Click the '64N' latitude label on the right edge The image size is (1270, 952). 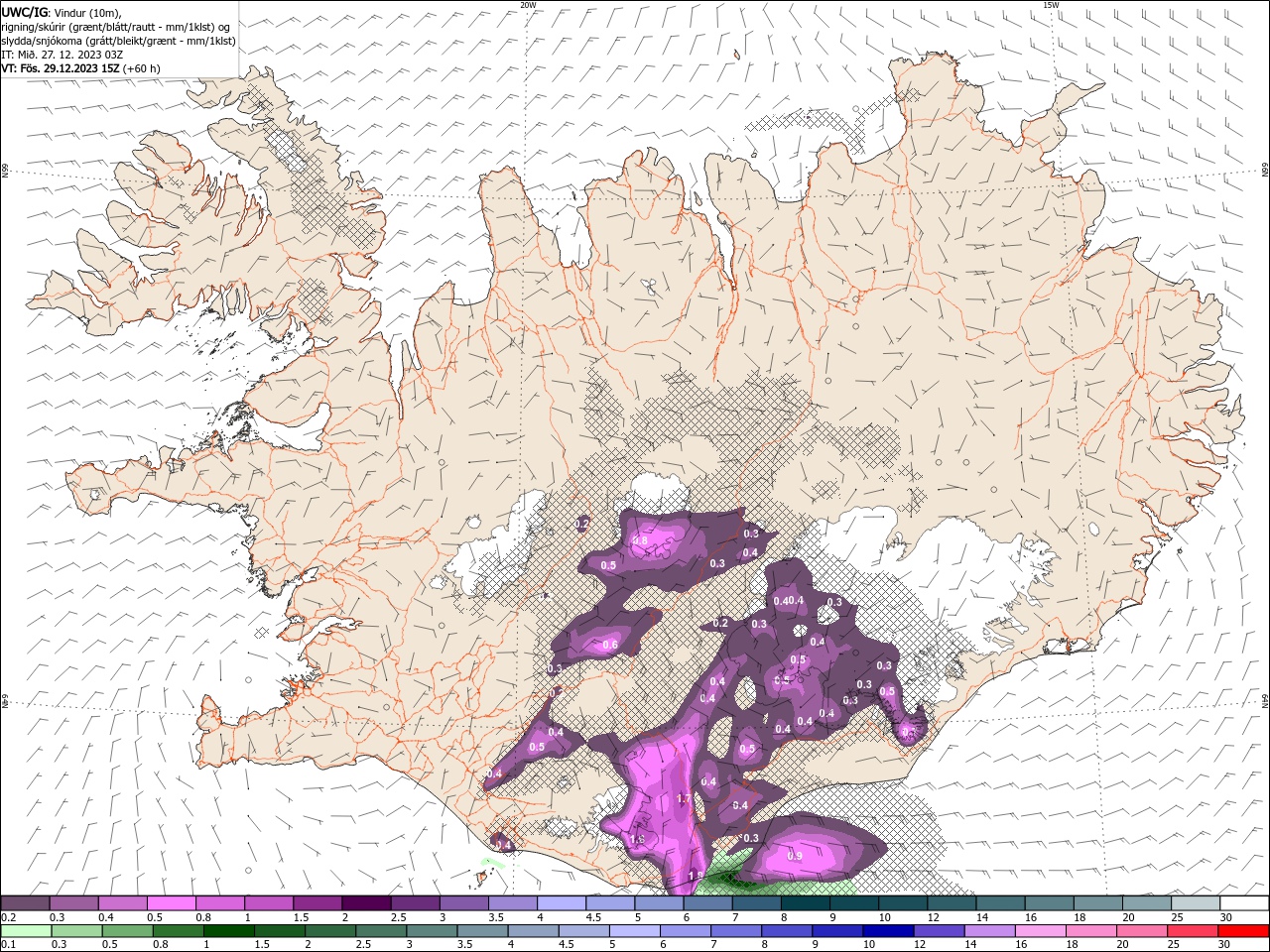[1265, 700]
